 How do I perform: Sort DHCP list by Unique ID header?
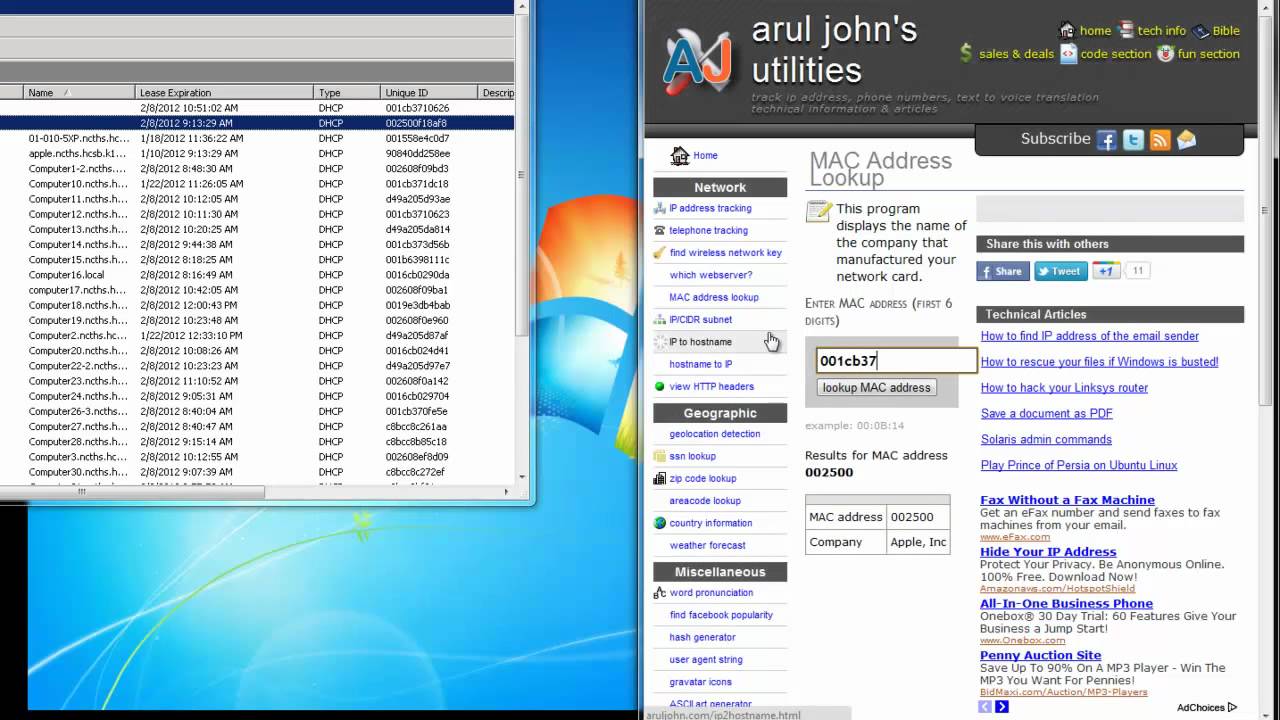tap(430, 93)
